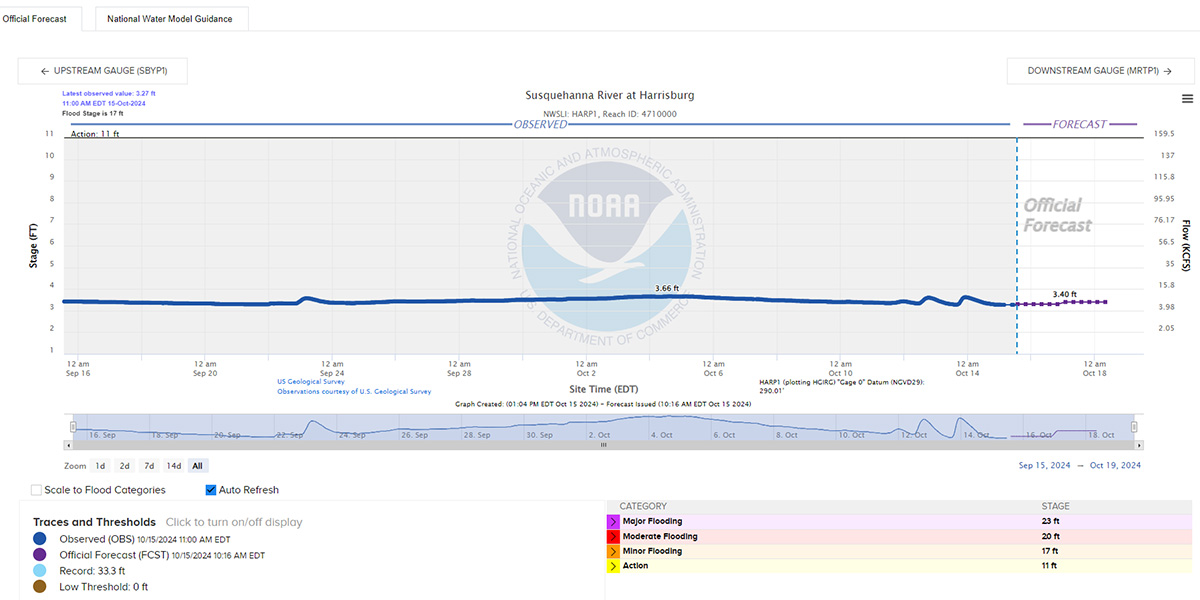
Task: Go to Downstream Gauge (MRTP1)
Action: [x=1100, y=71]
